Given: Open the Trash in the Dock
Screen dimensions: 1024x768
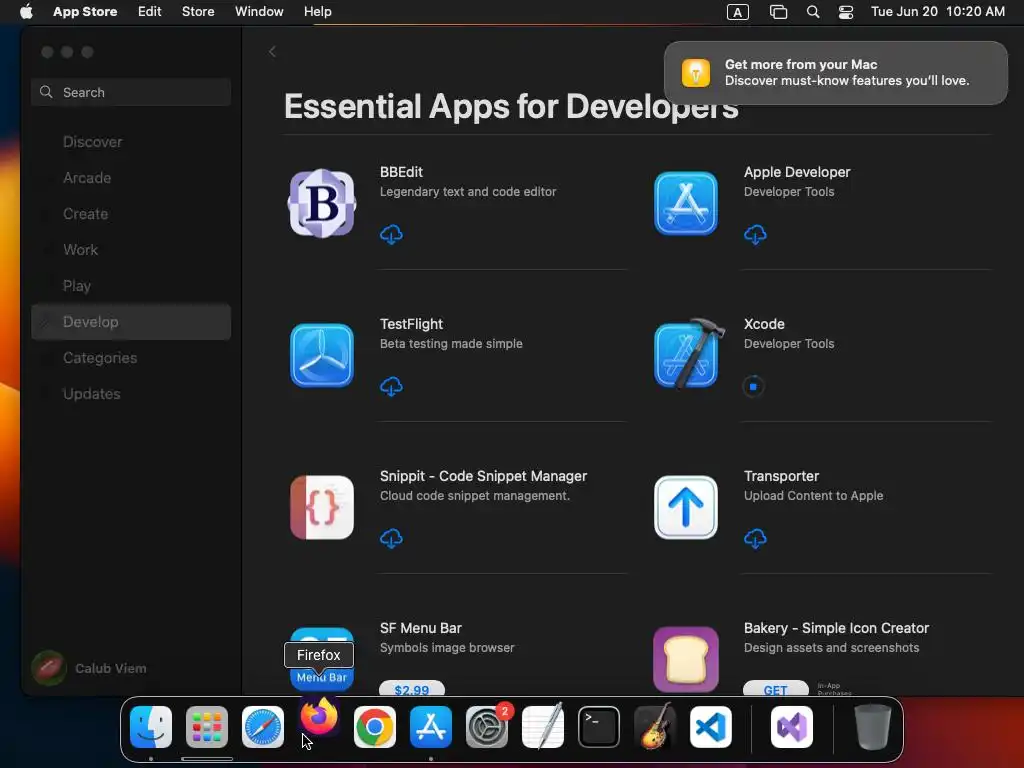Looking at the screenshot, I should click(872, 727).
